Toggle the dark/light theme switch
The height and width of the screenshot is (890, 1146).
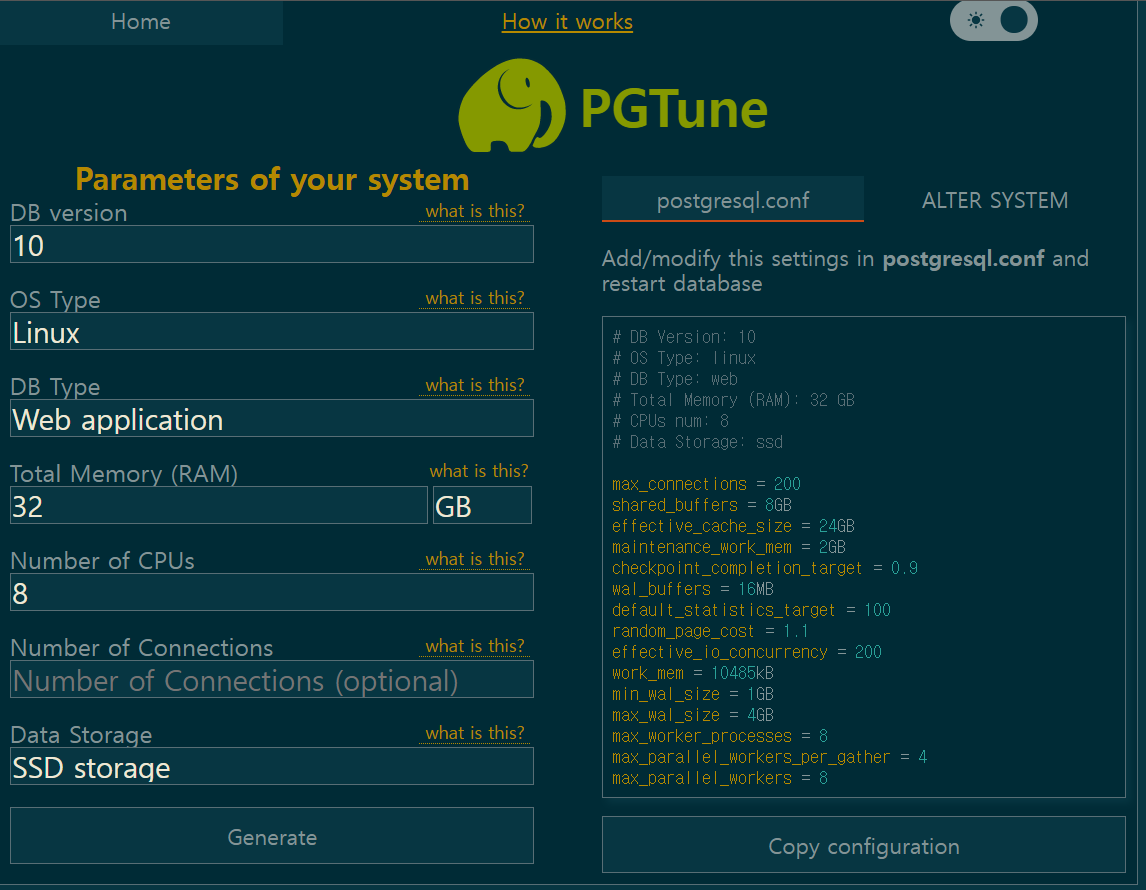click(993, 20)
